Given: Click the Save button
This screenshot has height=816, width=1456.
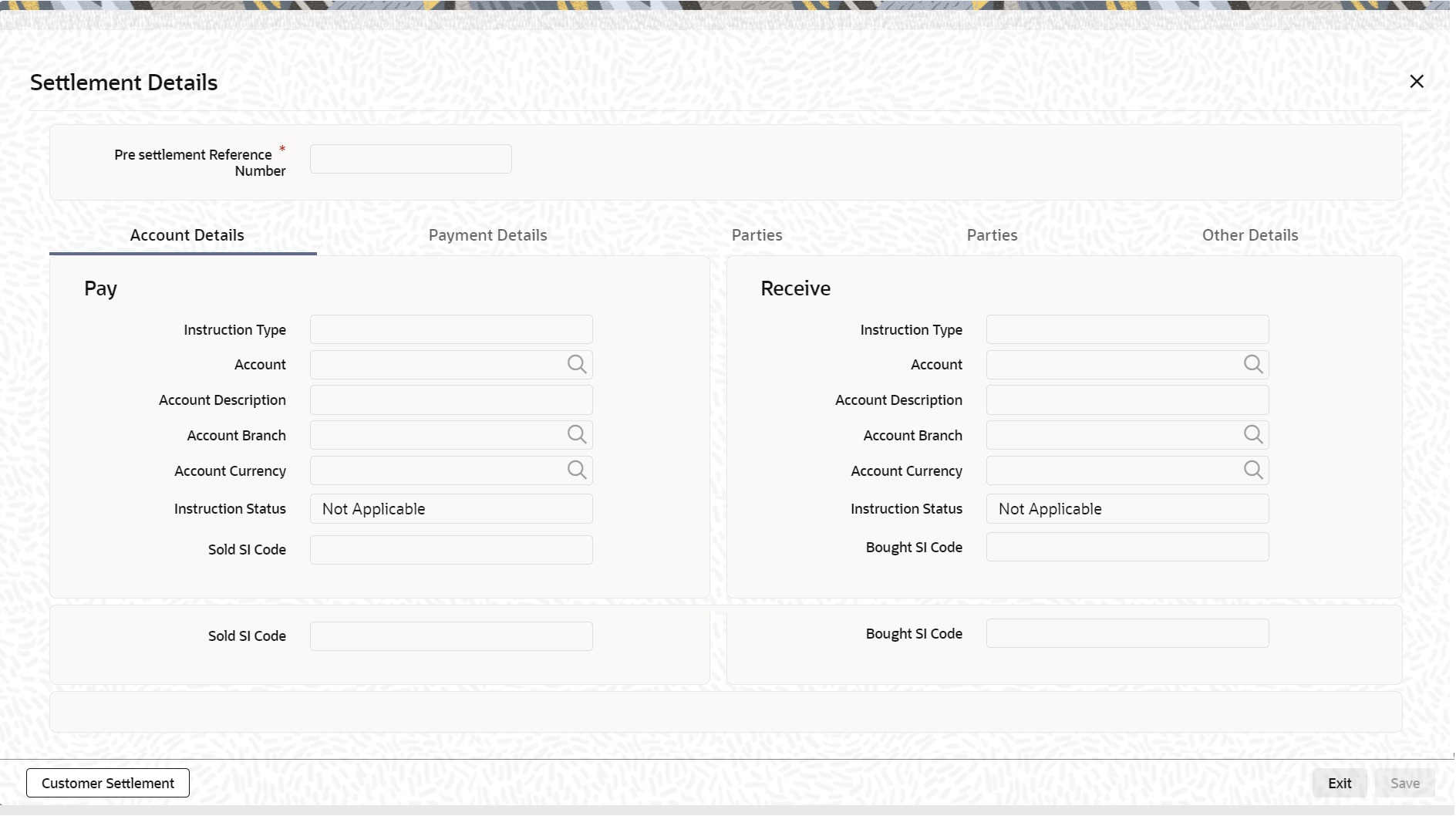Looking at the screenshot, I should [x=1405, y=782].
